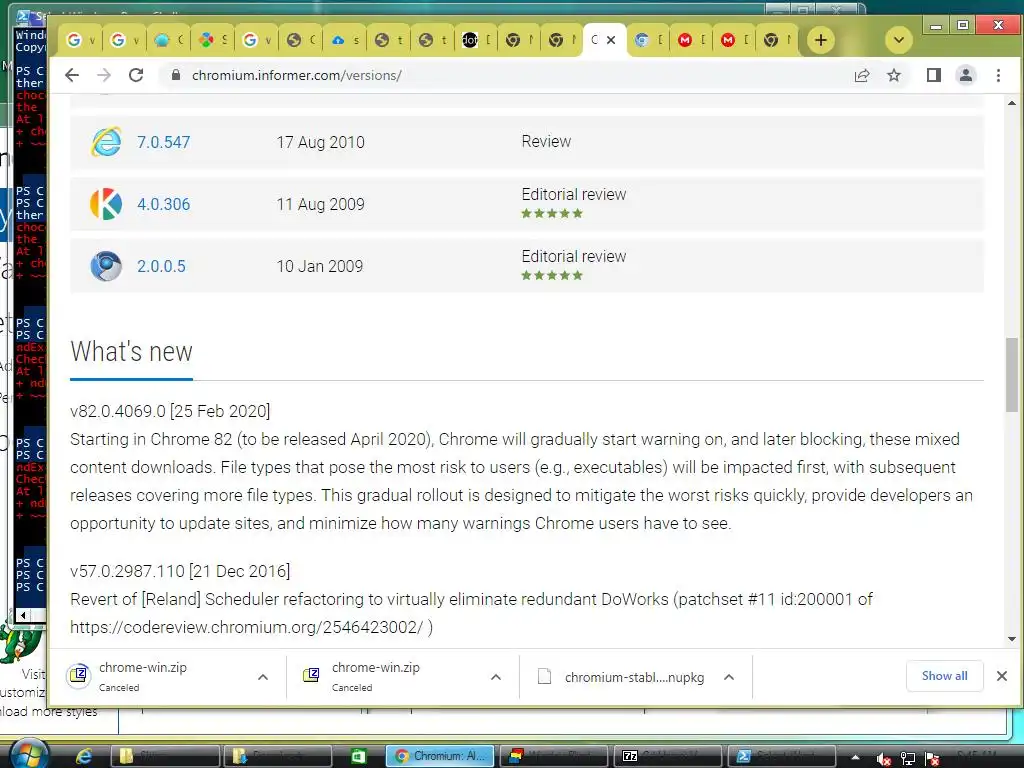Click the blue Chromium icon for 2.0.0.5

click(x=106, y=266)
